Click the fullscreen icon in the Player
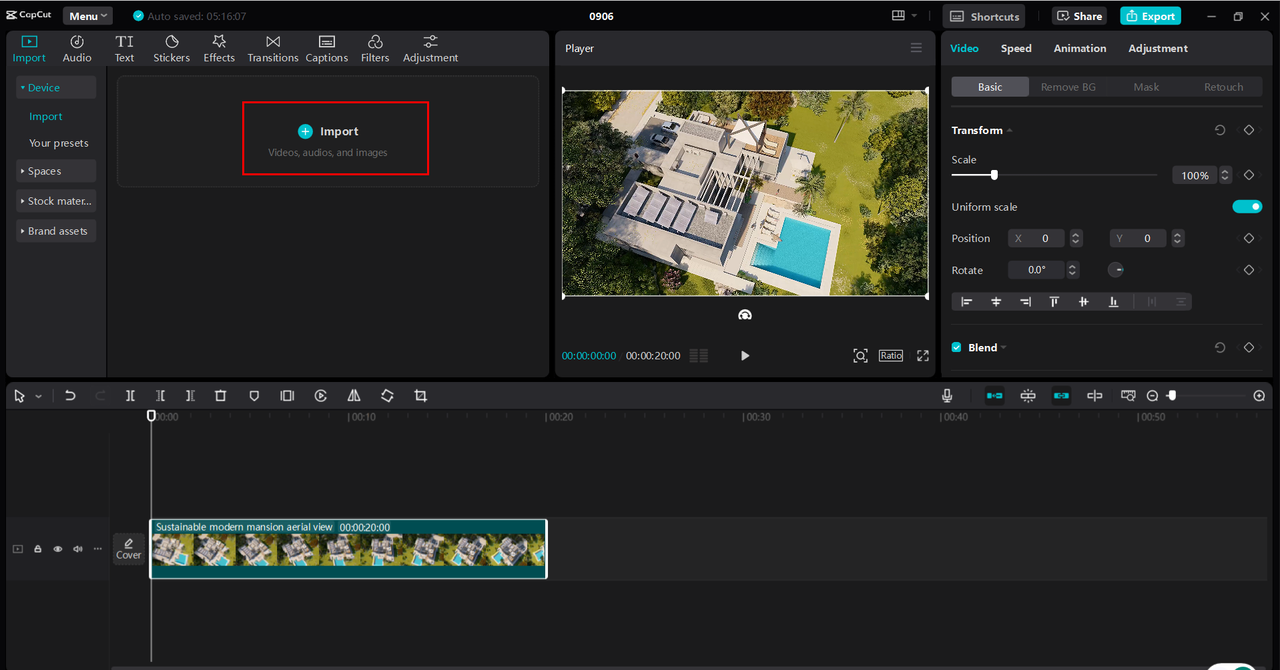This screenshot has width=1280, height=670. [923, 356]
